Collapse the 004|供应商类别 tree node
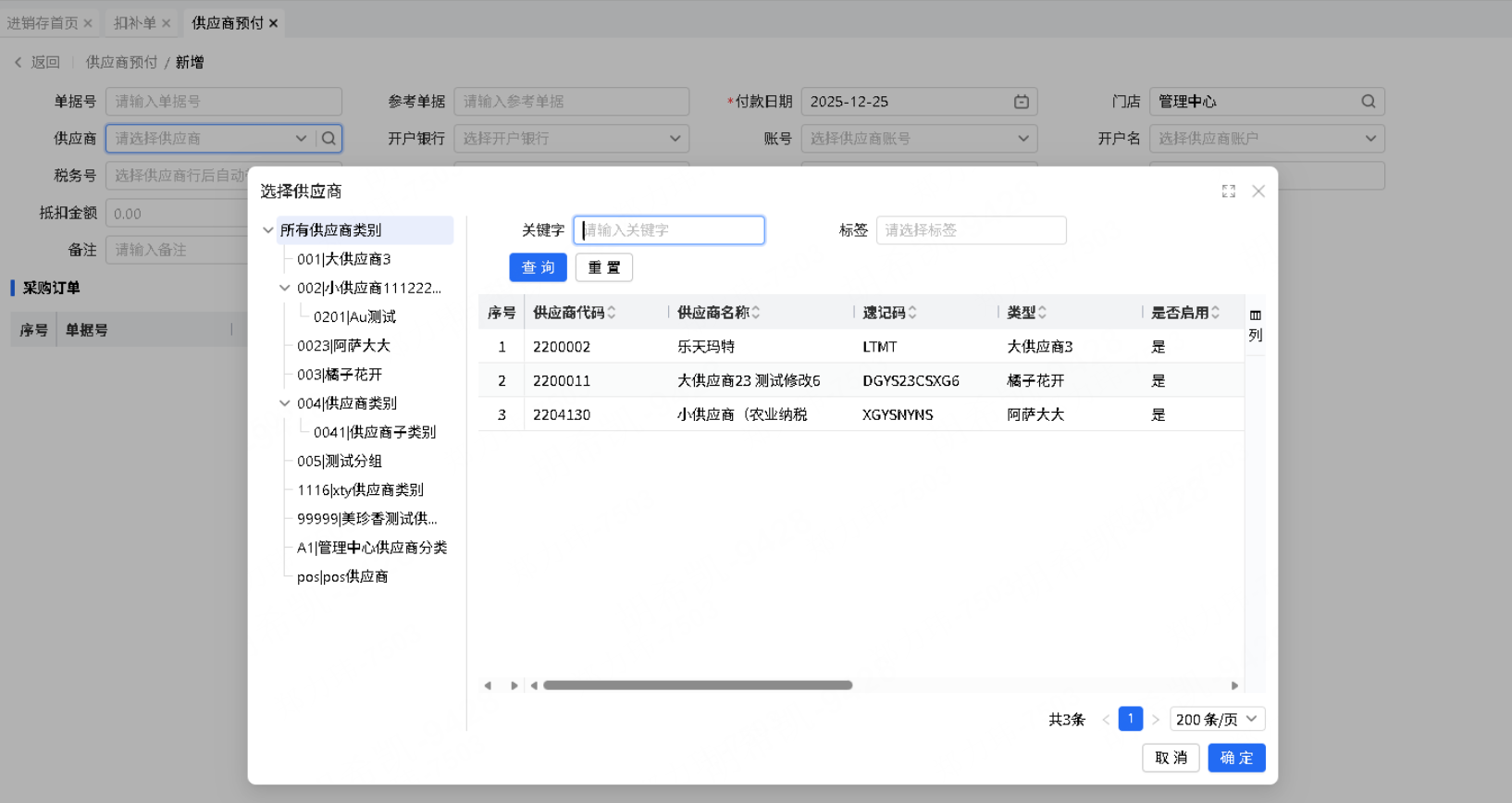 285,403
